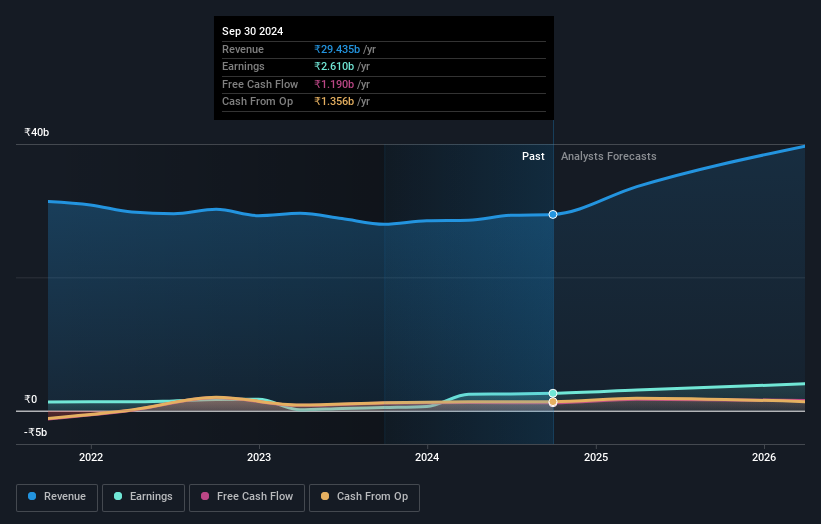Click the pink Free Cash Flow legend dot

point(205,496)
